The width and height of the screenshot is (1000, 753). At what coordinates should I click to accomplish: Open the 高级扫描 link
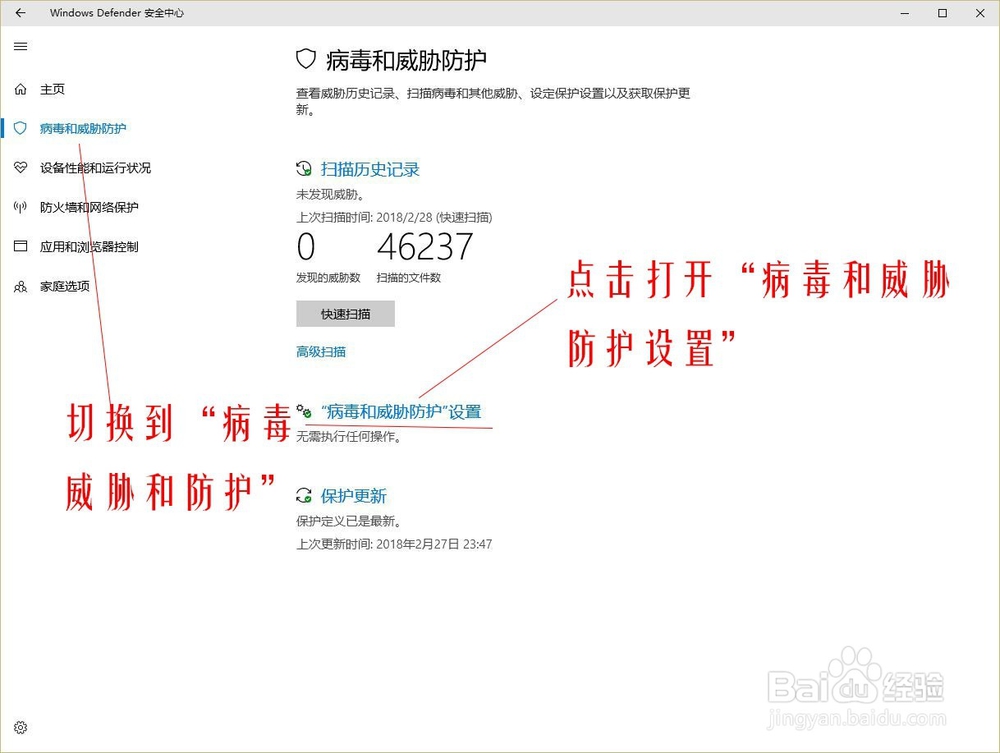[321, 351]
